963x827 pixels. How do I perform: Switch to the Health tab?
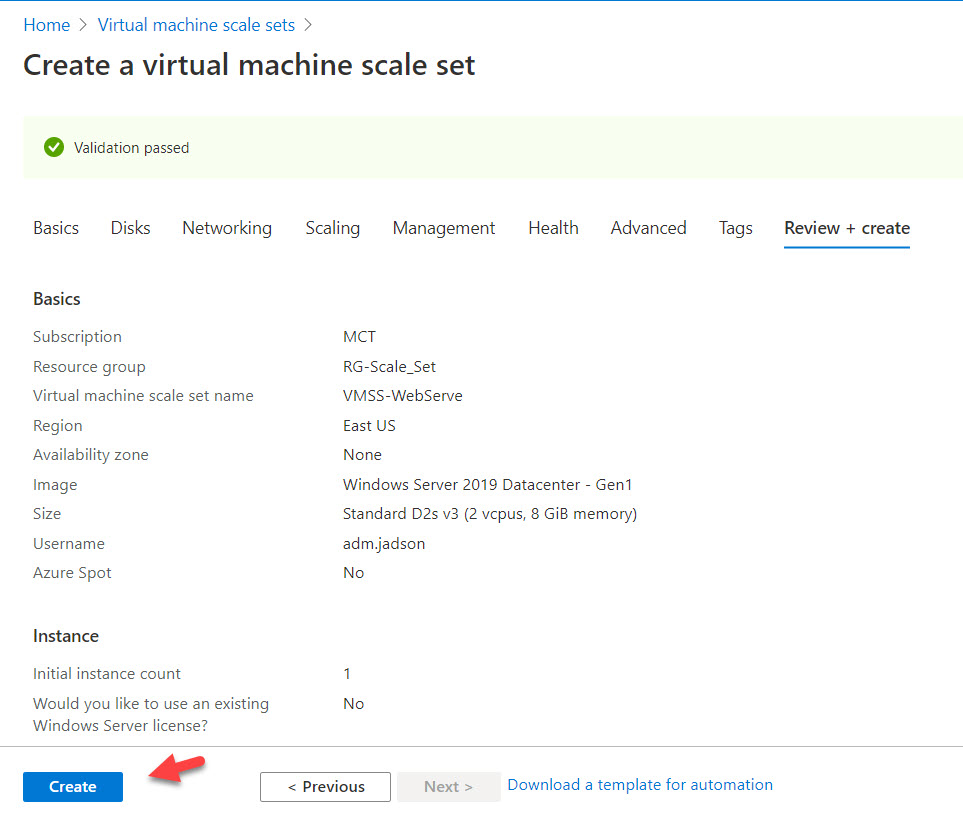(x=553, y=228)
